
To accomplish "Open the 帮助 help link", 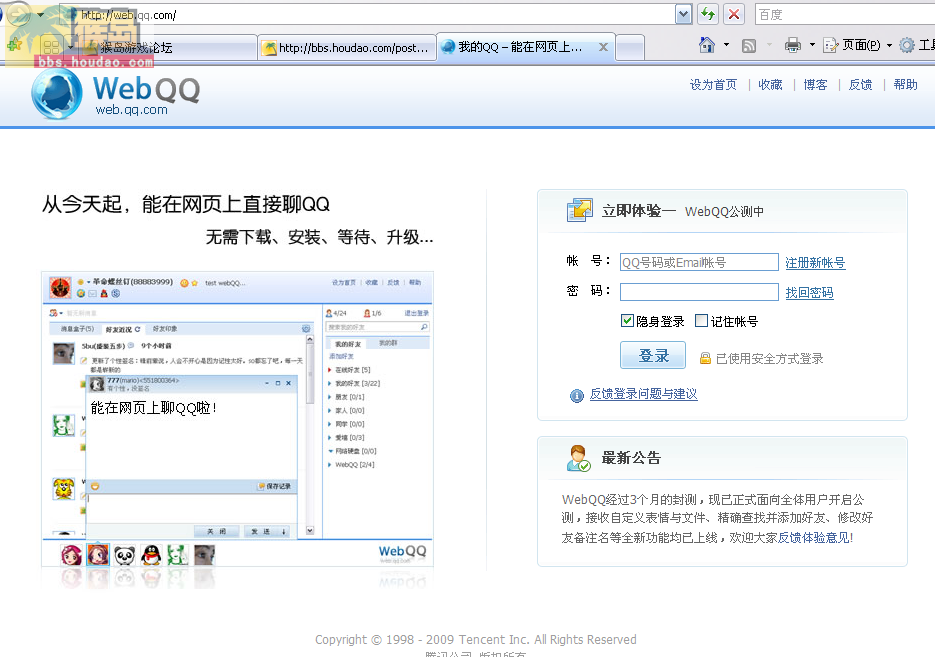I will click(x=905, y=85).
